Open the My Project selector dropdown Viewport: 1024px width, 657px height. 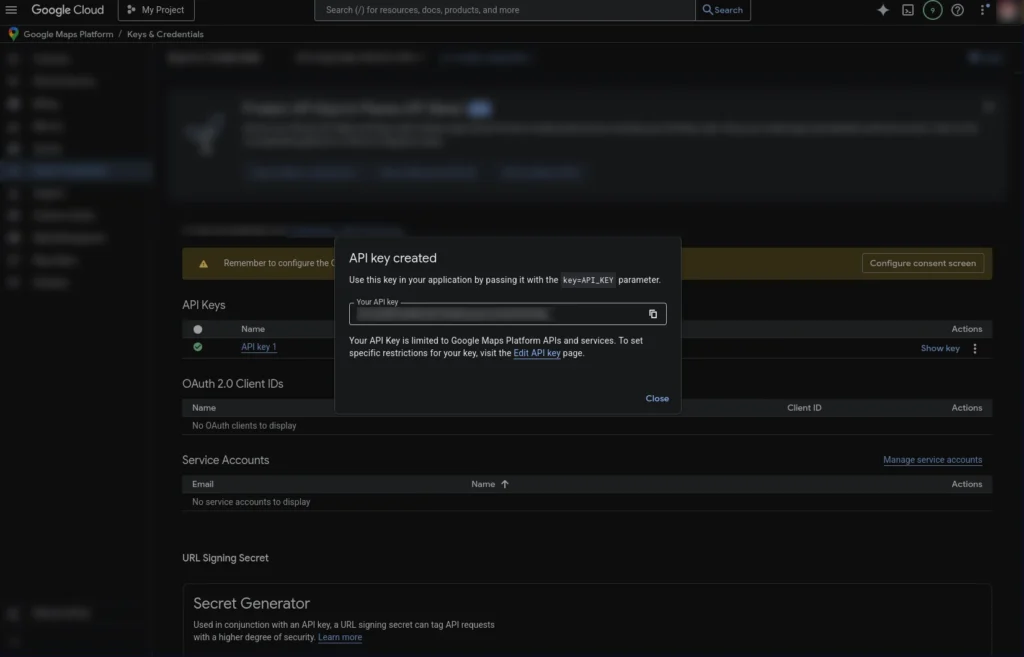[156, 10]
